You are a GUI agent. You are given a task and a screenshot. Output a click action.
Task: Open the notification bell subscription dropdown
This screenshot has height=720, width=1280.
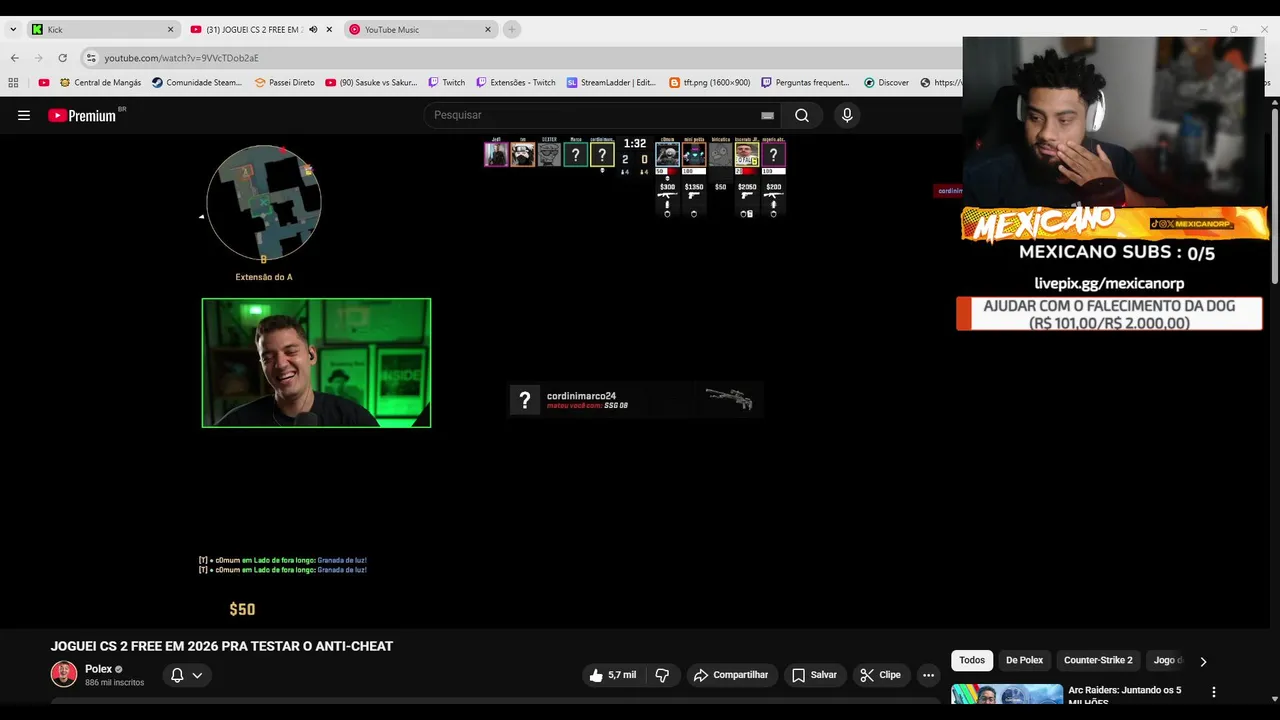coord(186,675)
